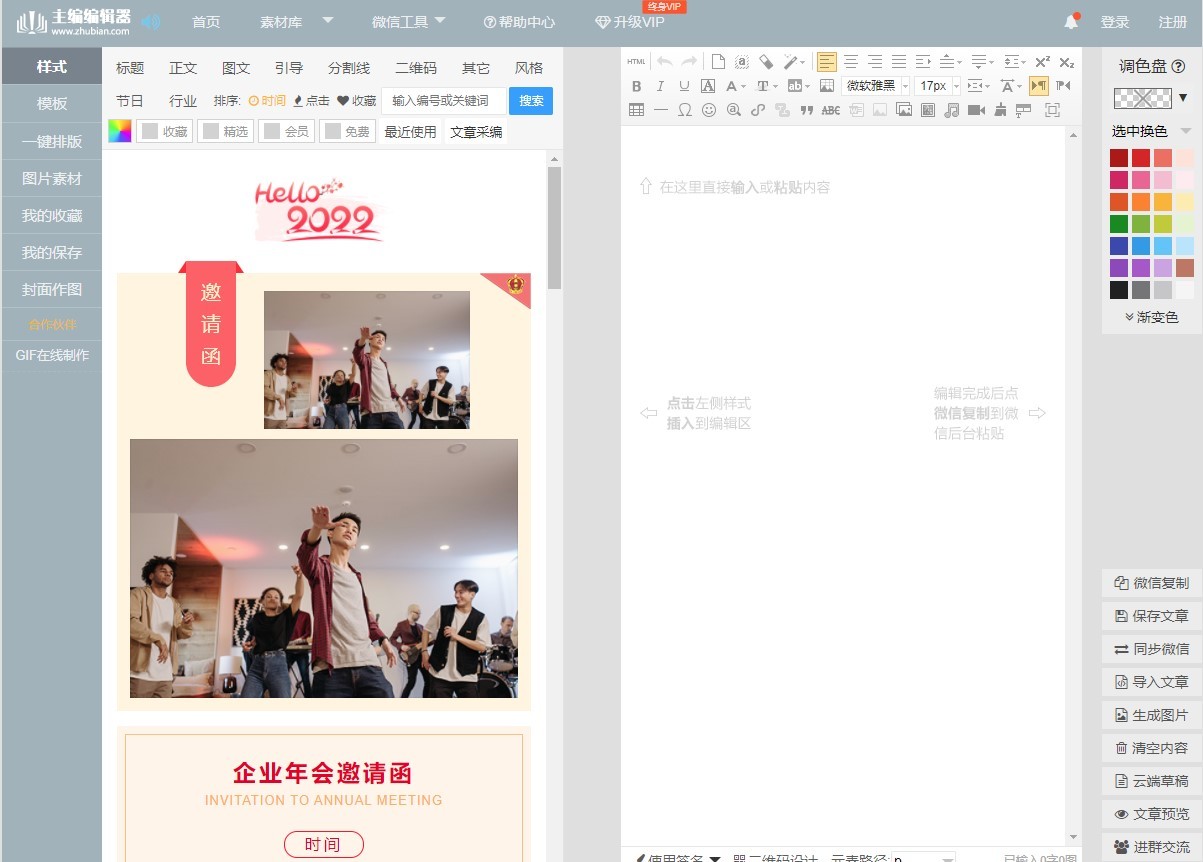1203x862 pixels.
Task: Enable the 精选 filter checkbox
Action: [212, 131]
